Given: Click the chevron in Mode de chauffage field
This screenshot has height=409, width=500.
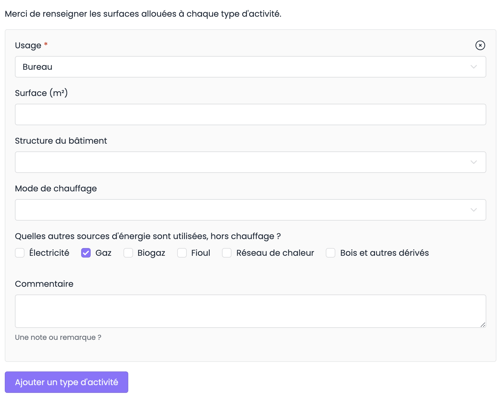Looking at the screenshot, I should point(473,210).
